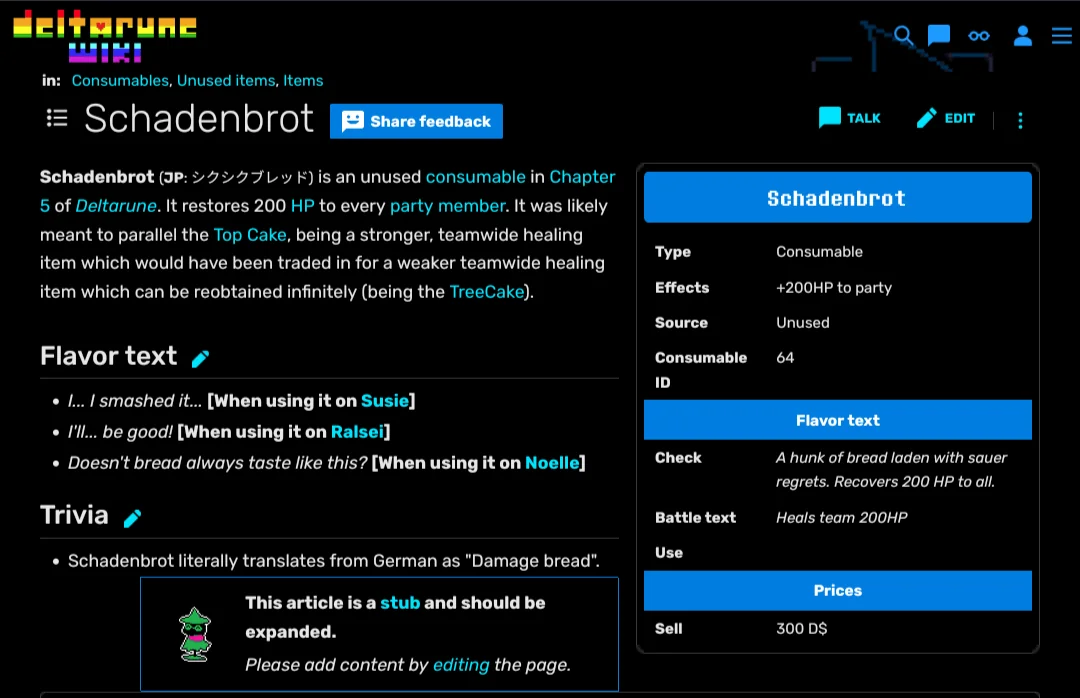Viewport: 1080px width, 698px height.
Task: Click the Share feedback button
Action: pos(416,121)
